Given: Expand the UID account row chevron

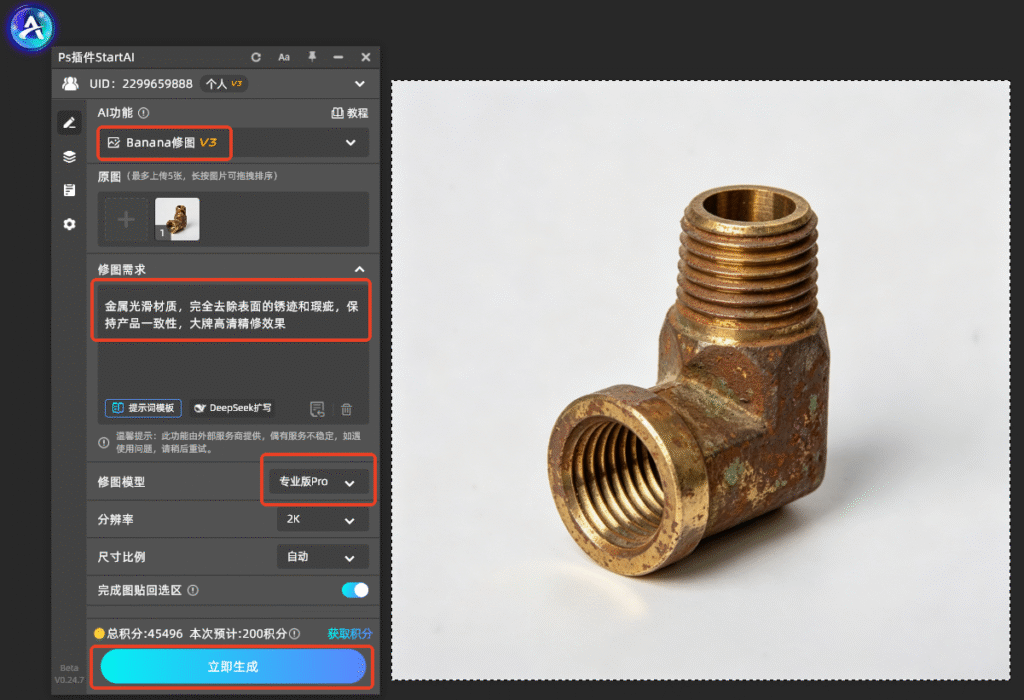Looking at the screenshot, I should [360, 84].
